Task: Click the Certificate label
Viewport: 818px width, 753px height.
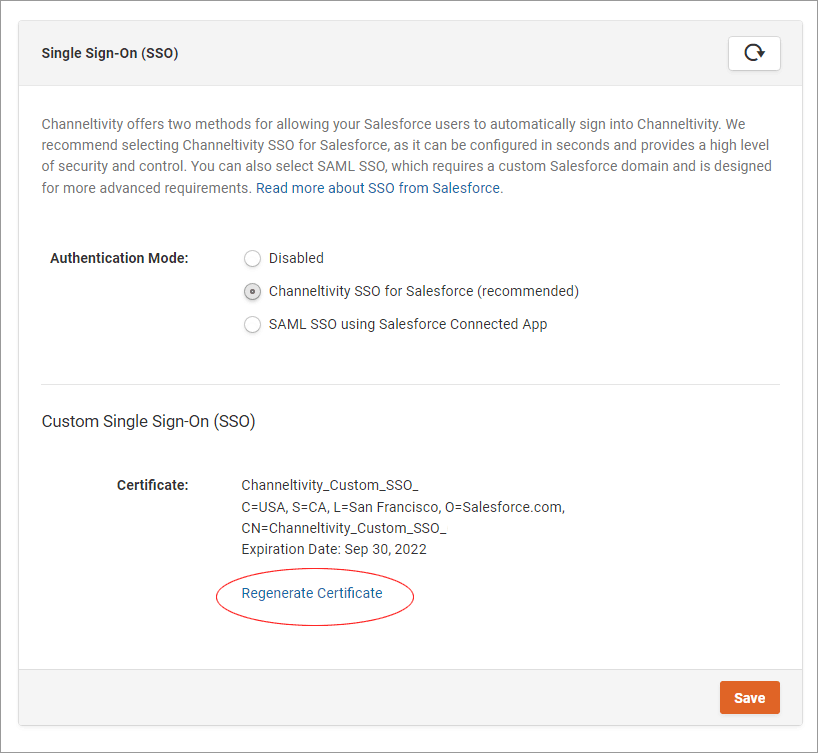Action: click(x=152, y=485)
